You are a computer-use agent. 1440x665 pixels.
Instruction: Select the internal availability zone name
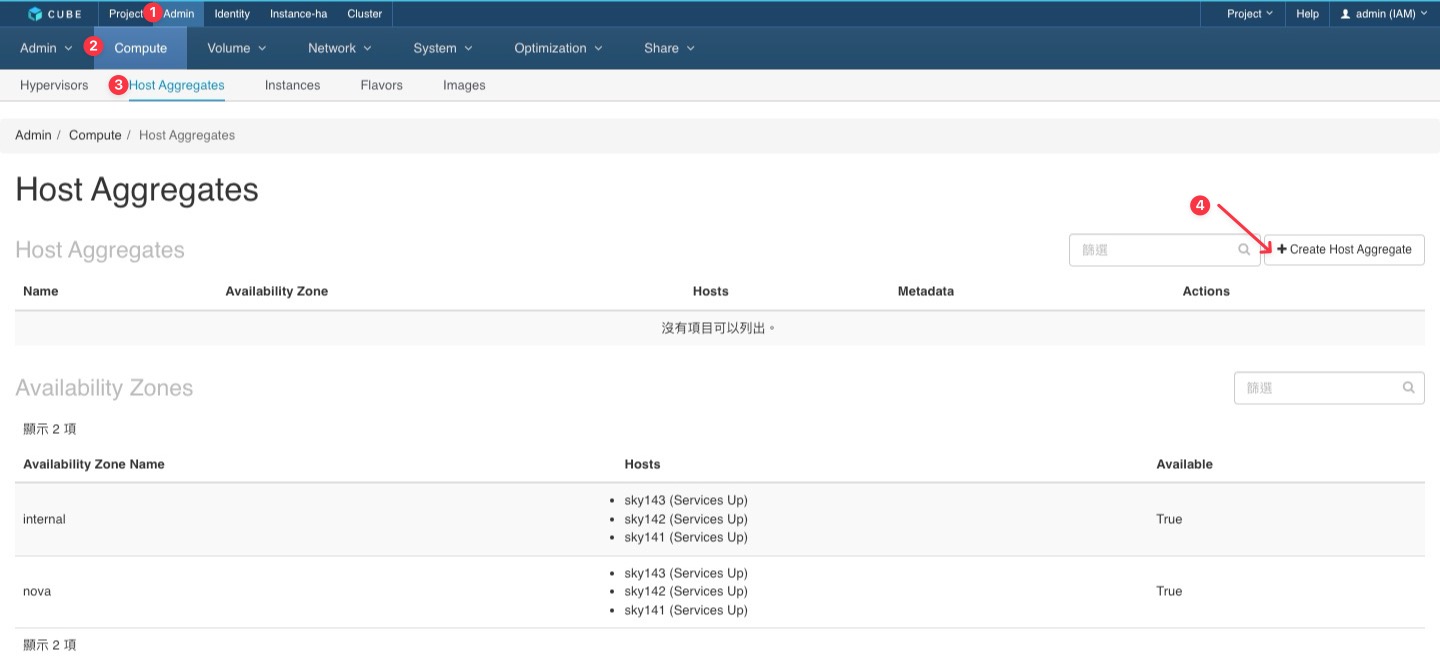point(44,519)
